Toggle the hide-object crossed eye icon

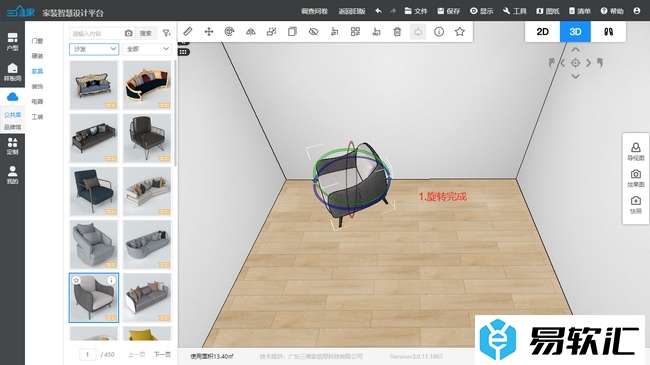(x=313, y=32)
